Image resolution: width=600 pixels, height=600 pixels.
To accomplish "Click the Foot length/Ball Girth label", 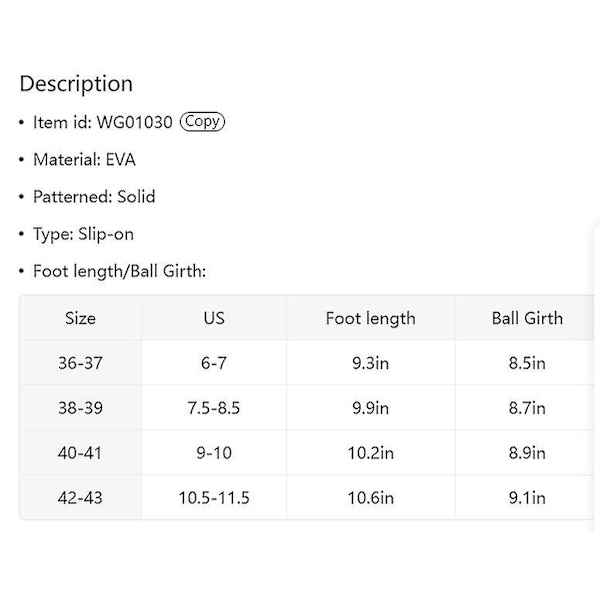I will point(119,271).
